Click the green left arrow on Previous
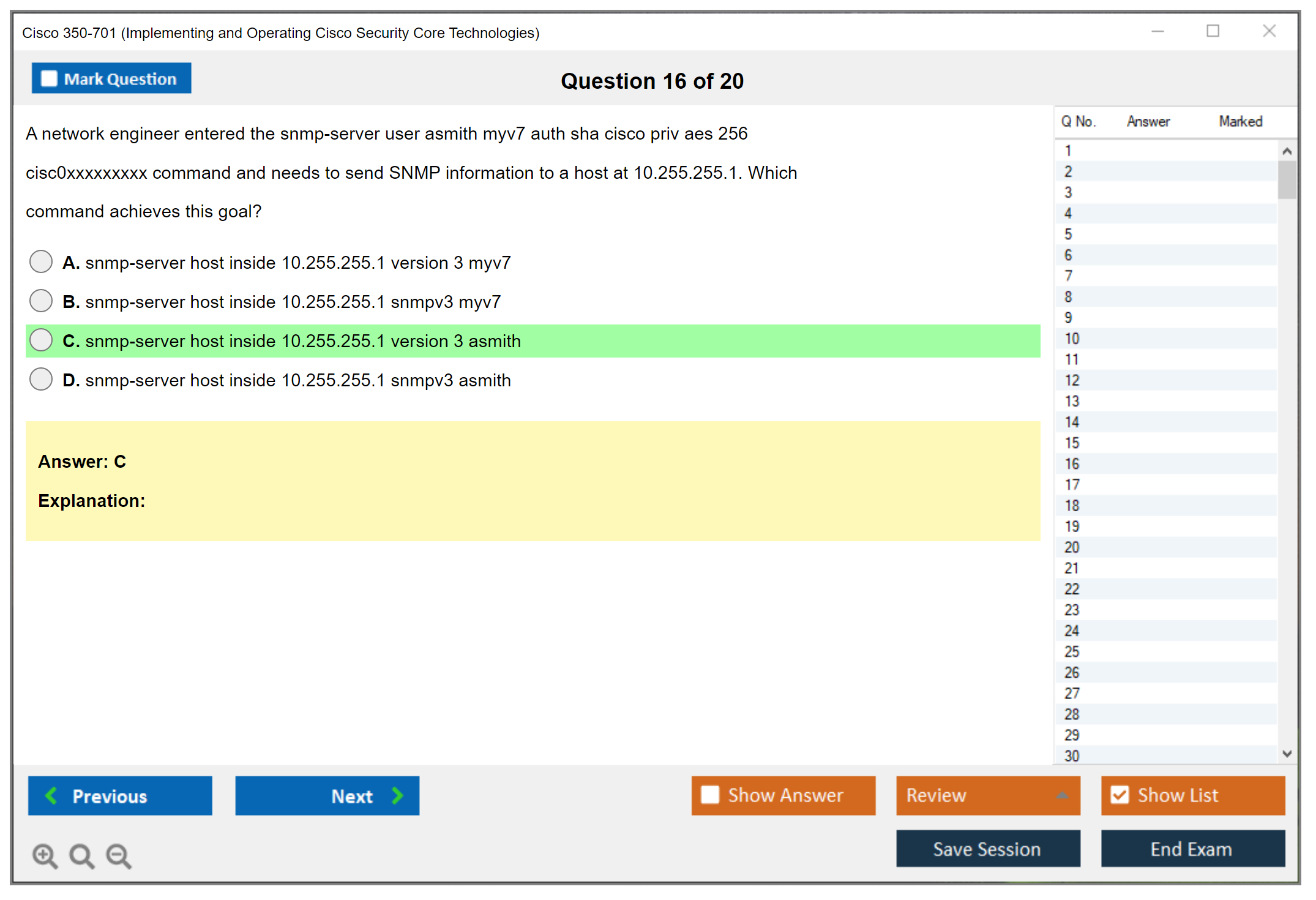The height and width of the screenshot is (900, 1316). [x=52, y=795]
